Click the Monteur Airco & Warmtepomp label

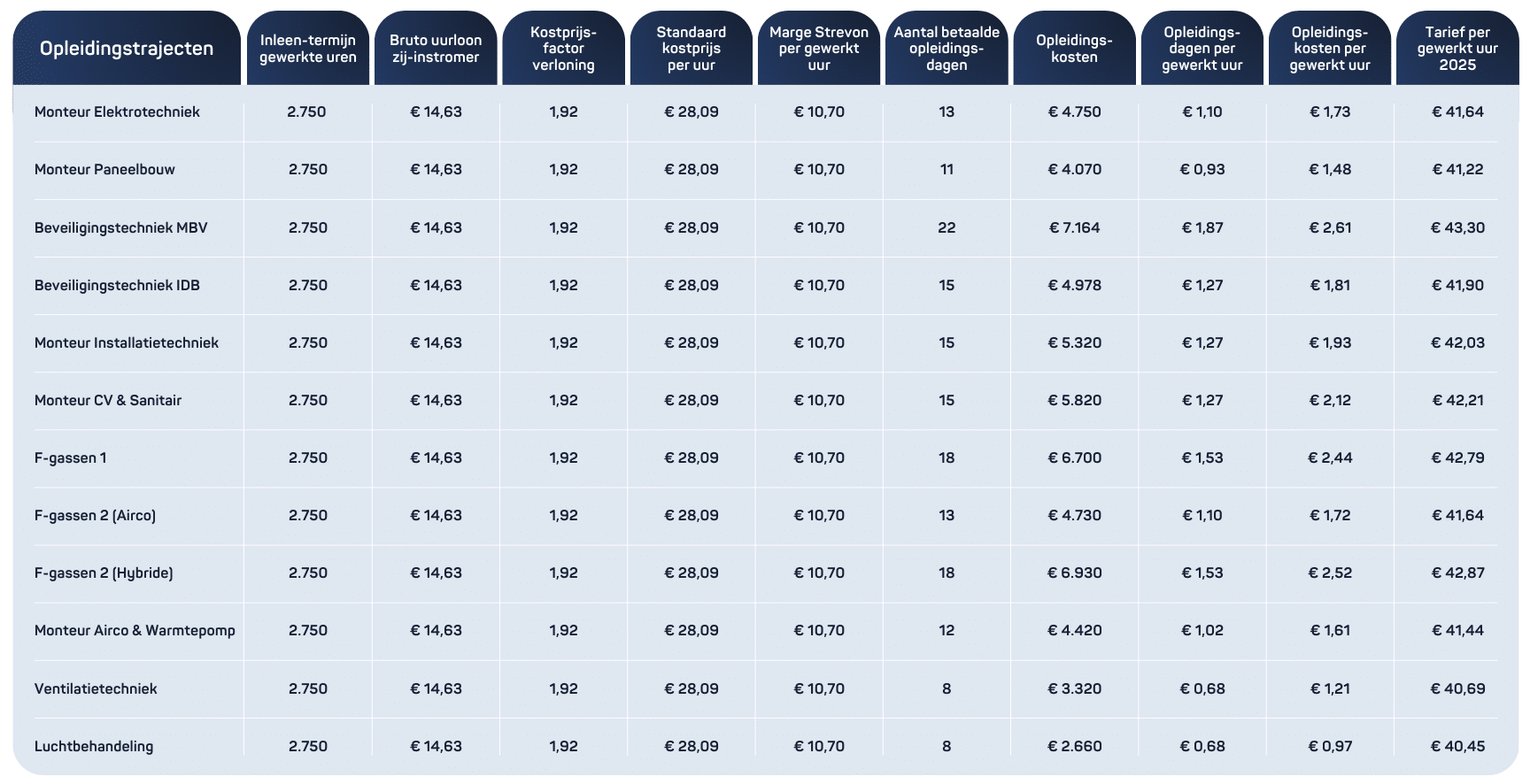(135, 631)
